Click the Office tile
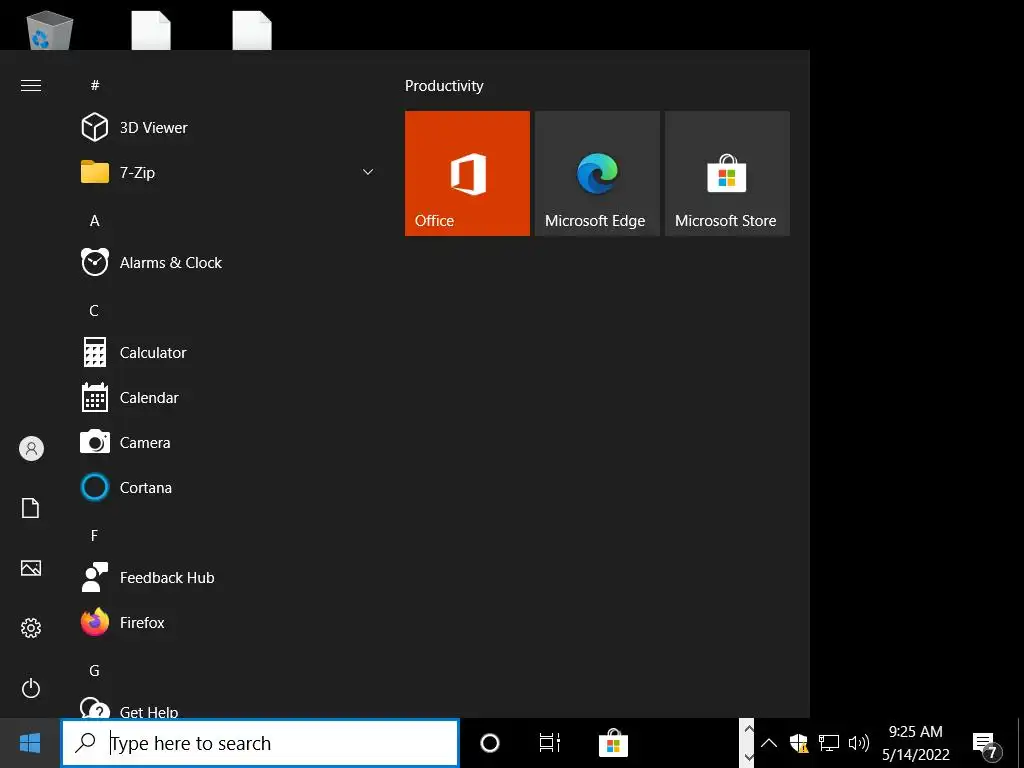 tap(467, 173)
